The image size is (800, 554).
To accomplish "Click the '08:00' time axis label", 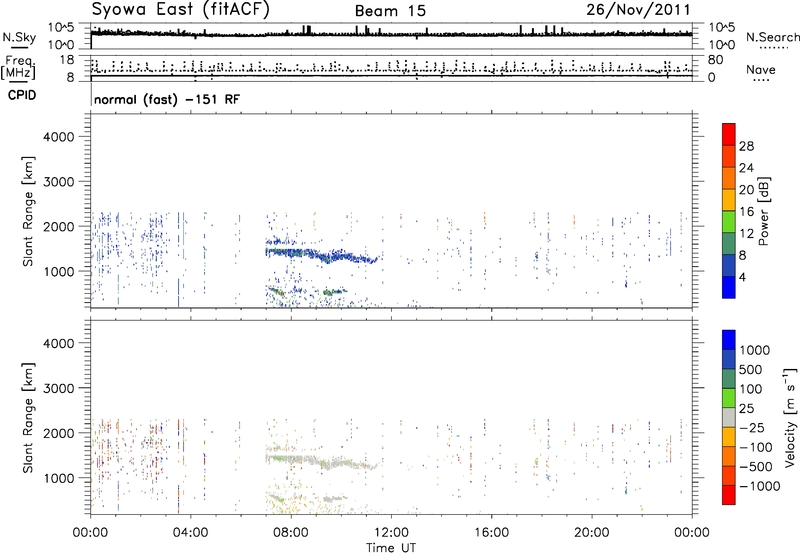I will [x=291, y=533].
